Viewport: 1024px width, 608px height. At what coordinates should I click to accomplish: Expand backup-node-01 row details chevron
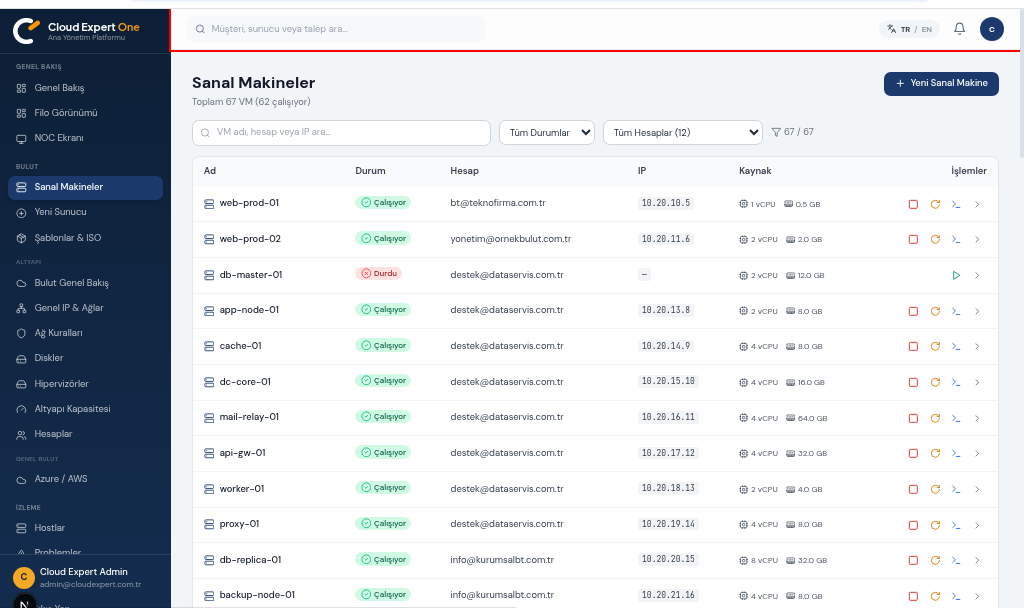(977, 596)
